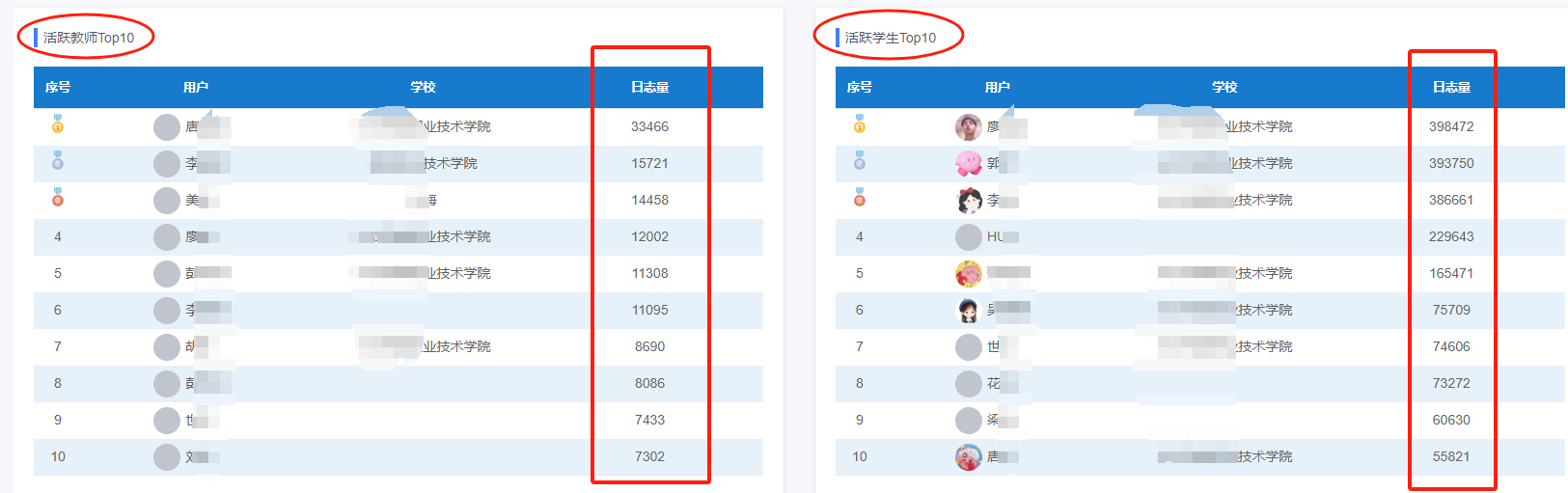Select the 活跃教师Top10 panel title
The height and width of the screenshot is (493, 1568).
[89, 38]
